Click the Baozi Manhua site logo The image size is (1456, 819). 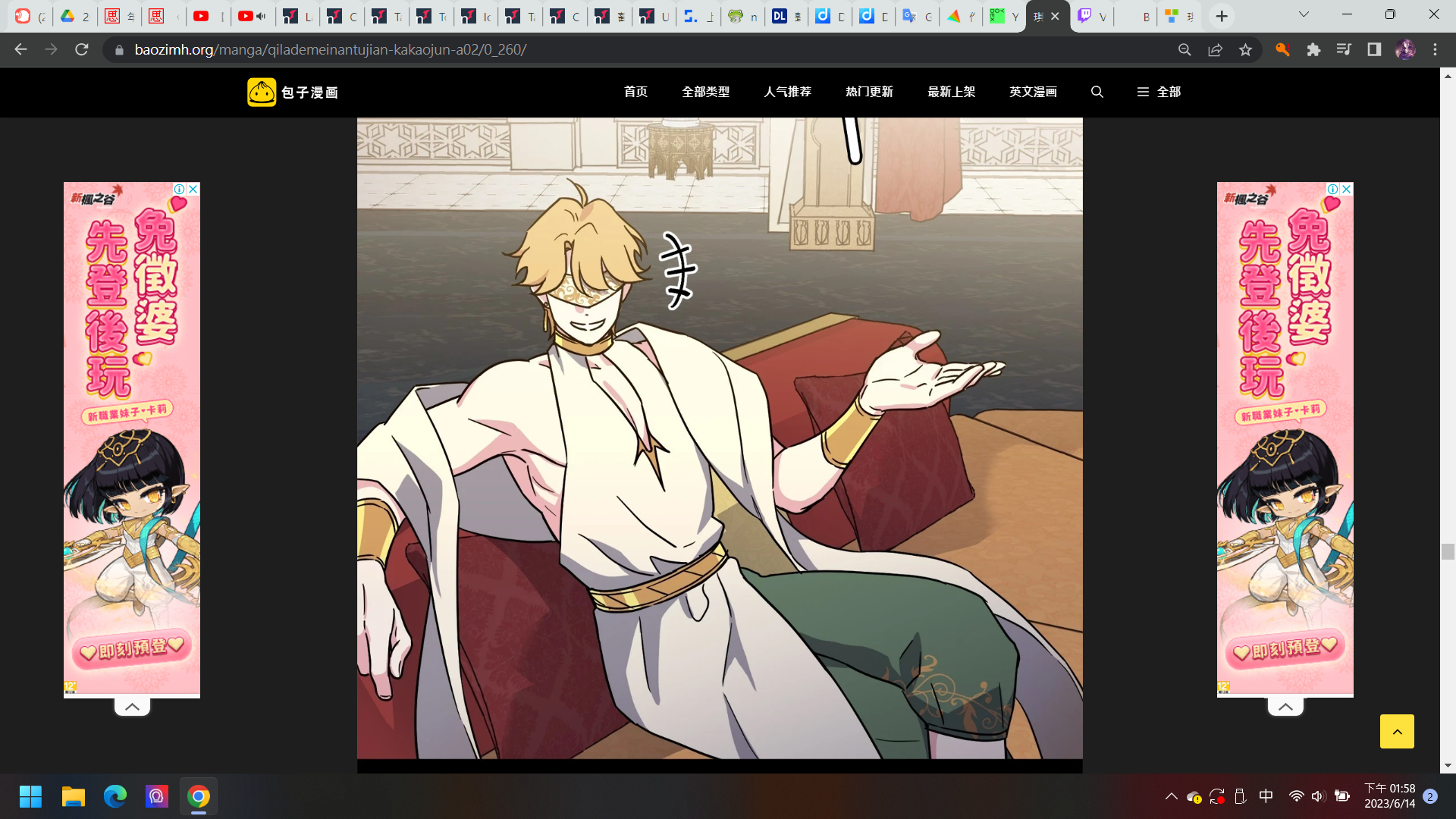293,92
